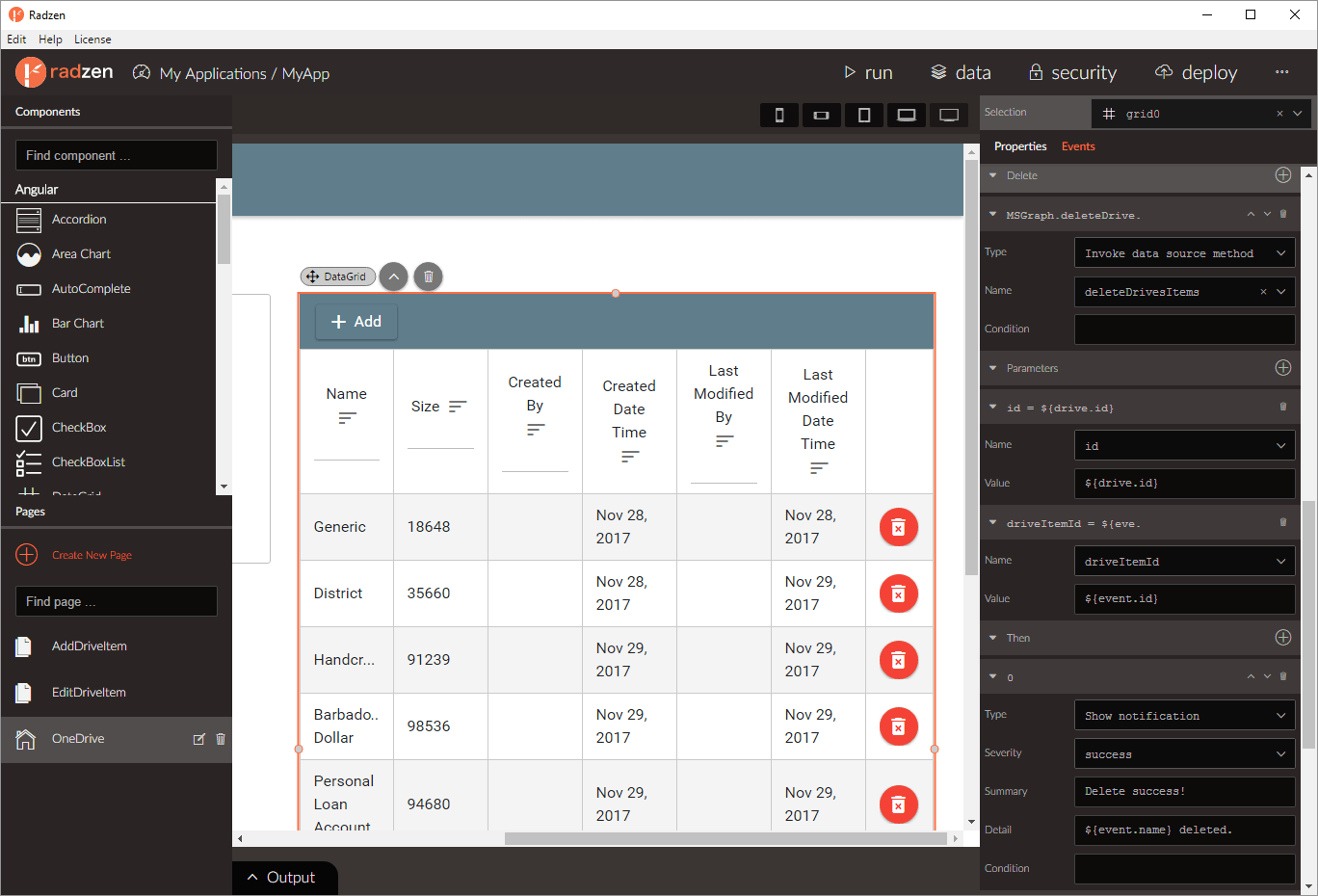Collapse the Parameters section
The width and height of the screenshot is (1318, 896).
click(x=993, y=368)
